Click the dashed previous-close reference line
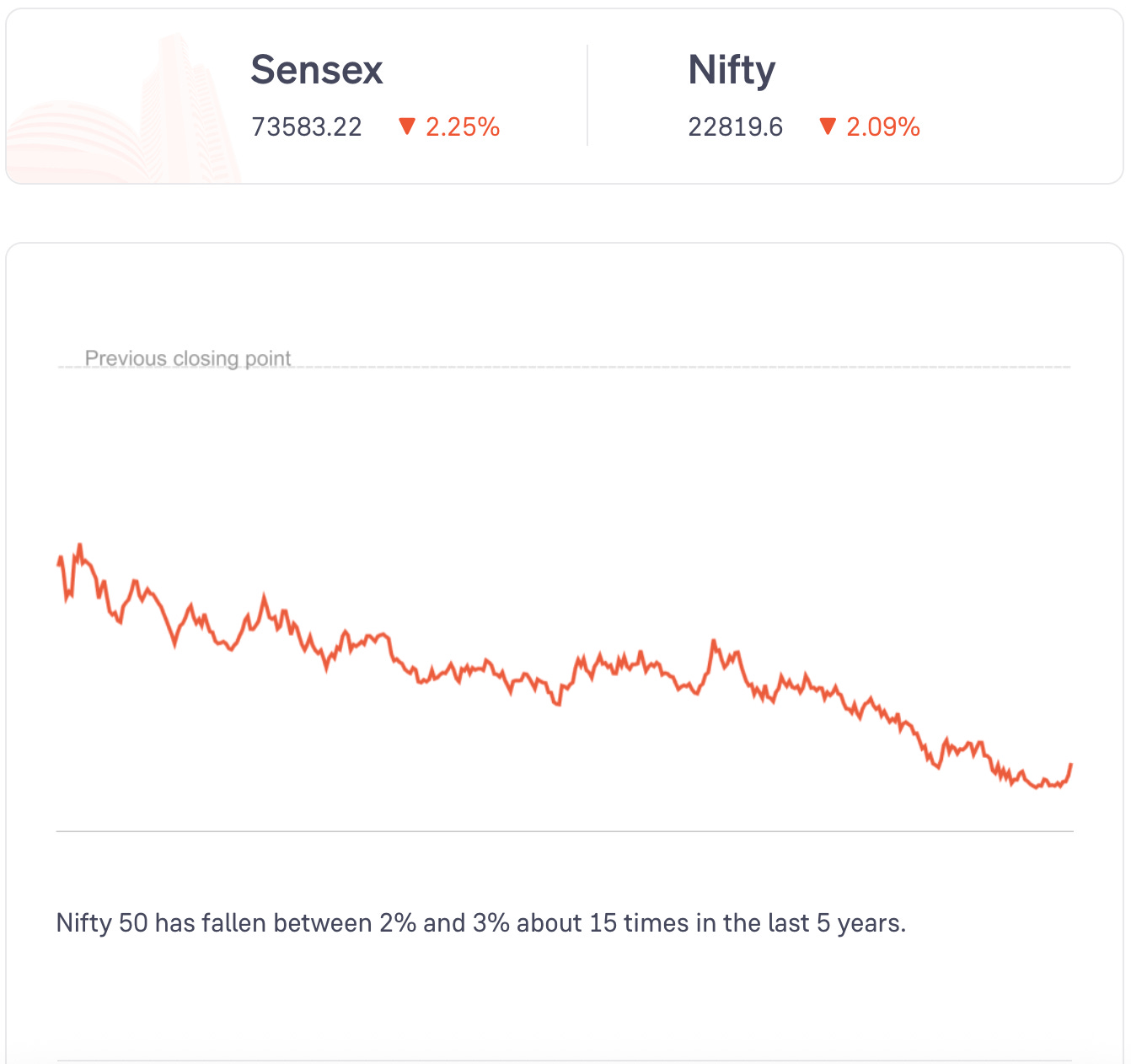This screenshot has width=1131, height=1064. (x=674, y=367)
